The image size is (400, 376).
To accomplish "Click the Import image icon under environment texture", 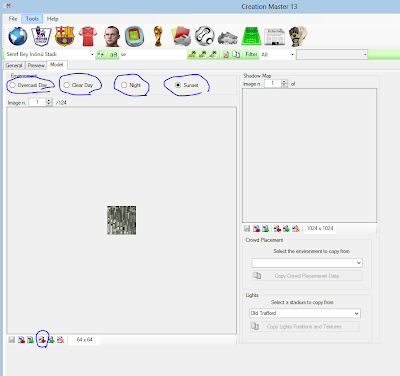I will pyautogui.click(x=22, y=340).
